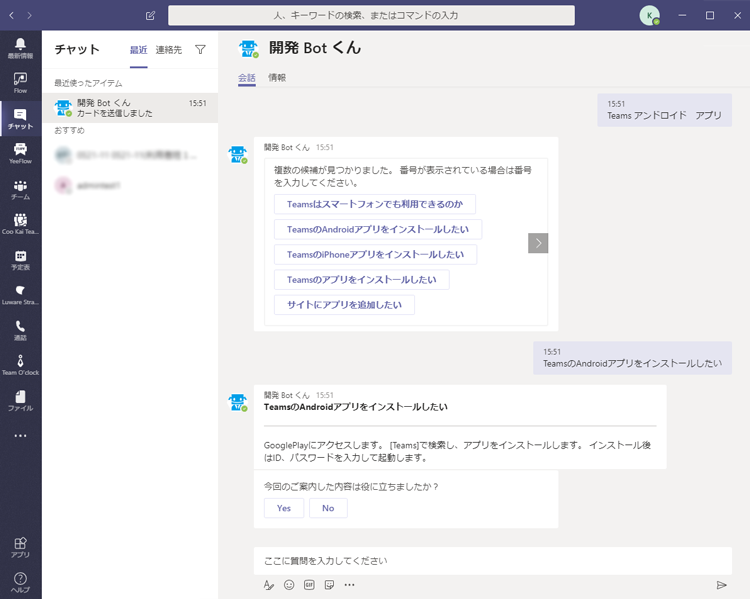Click the chat header title '開発 Bot くん'
The image size is (750, 599).
point(315,48)
